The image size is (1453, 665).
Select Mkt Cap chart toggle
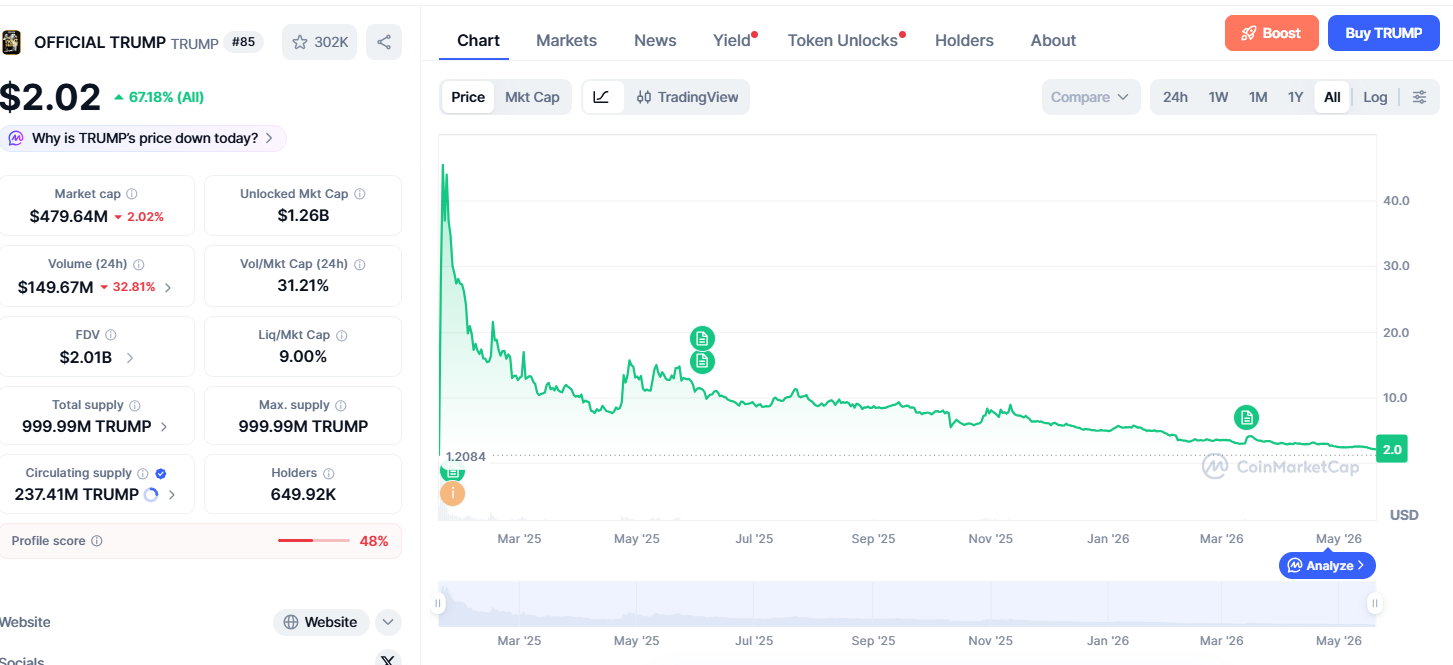pos(532,97)
